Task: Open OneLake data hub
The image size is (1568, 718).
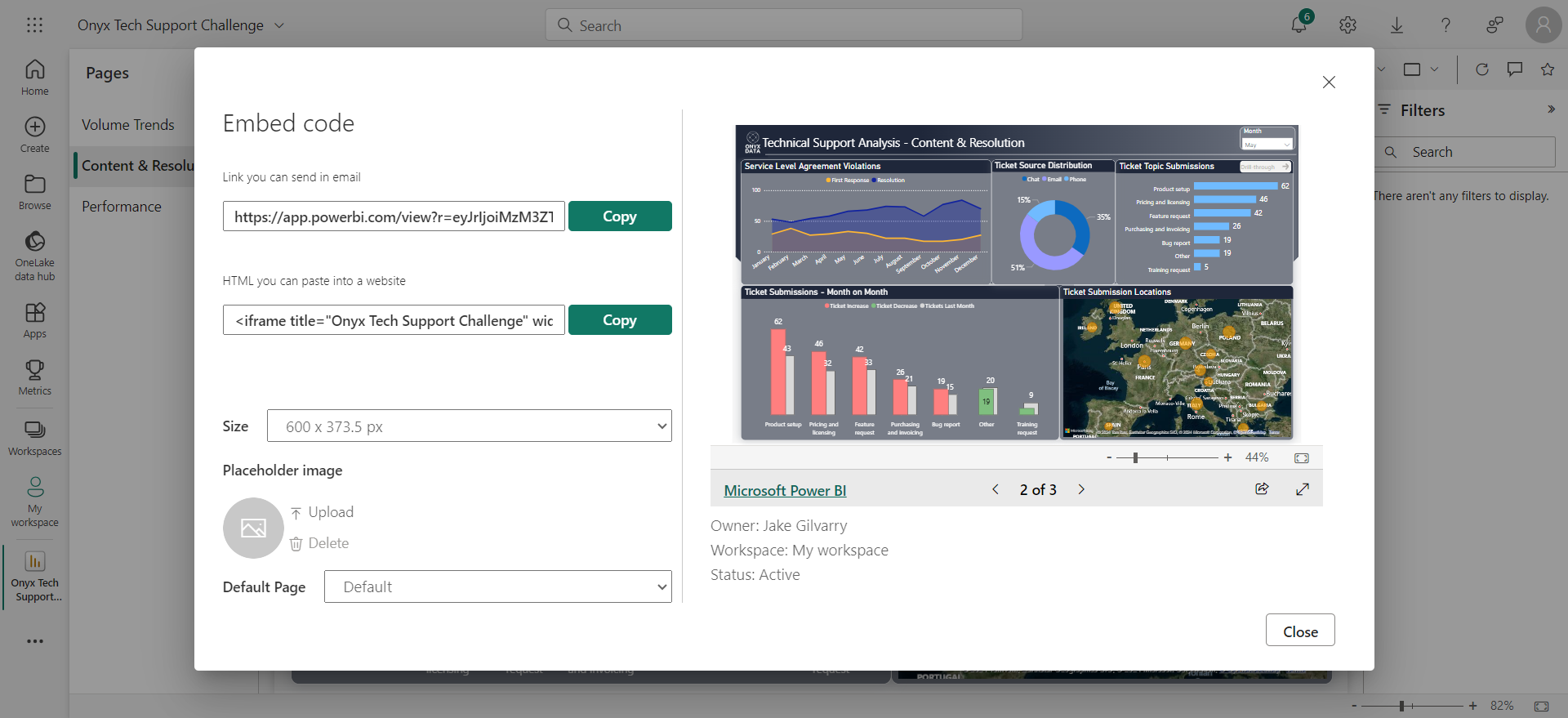Action: [x=34, y=256]
